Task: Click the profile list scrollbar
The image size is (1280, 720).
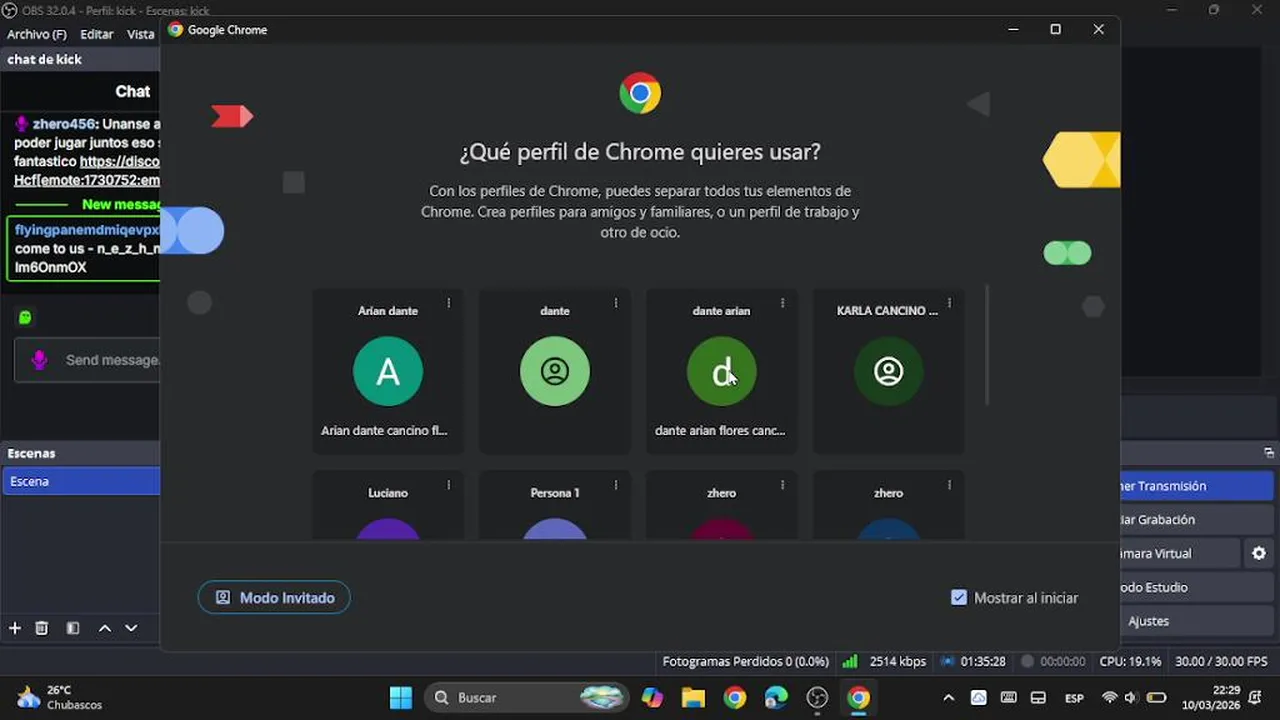Action: click(x=987, y=345)
